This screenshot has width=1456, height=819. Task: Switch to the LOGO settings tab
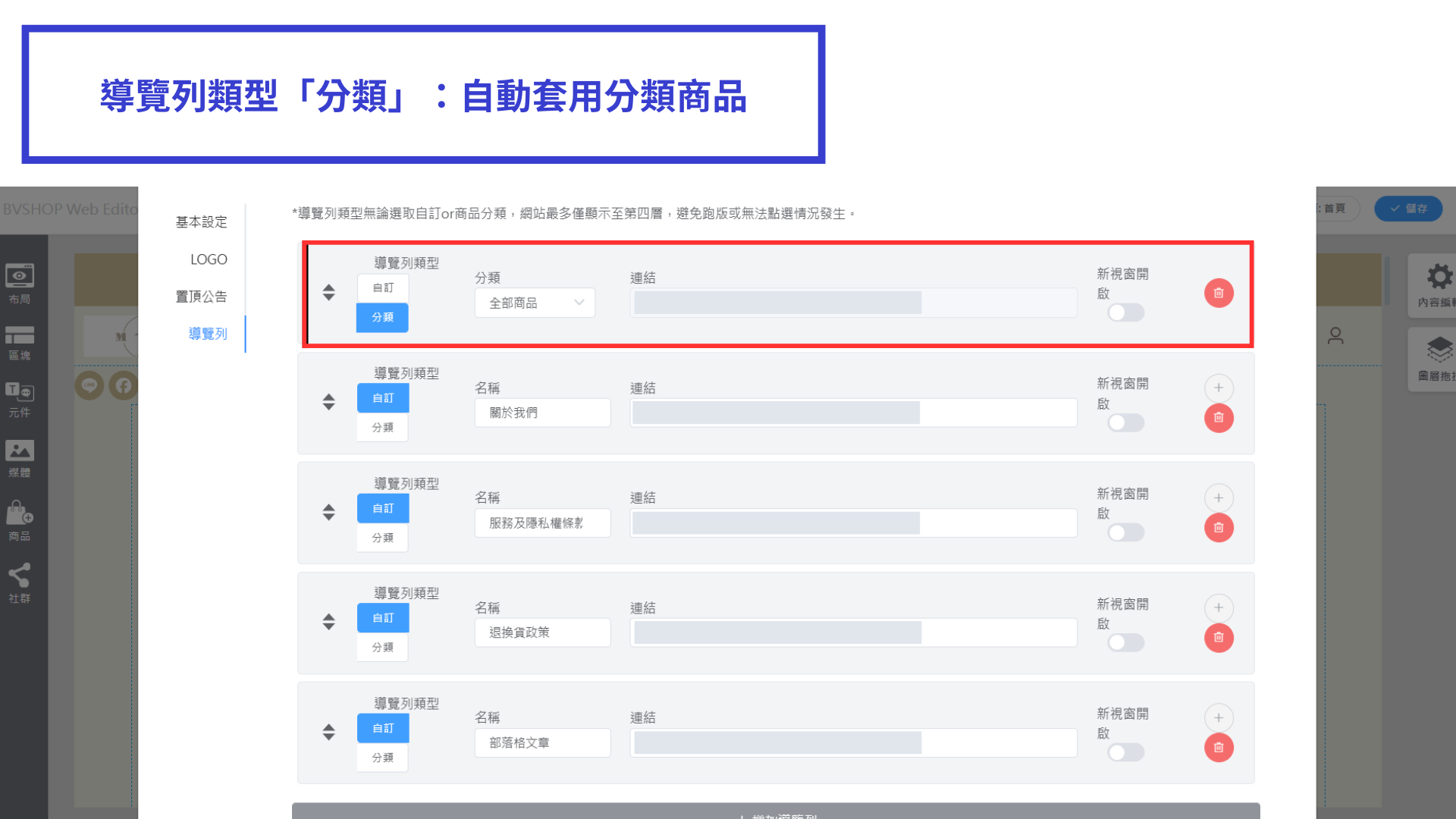pyautogui.click(x=209, y=259)
